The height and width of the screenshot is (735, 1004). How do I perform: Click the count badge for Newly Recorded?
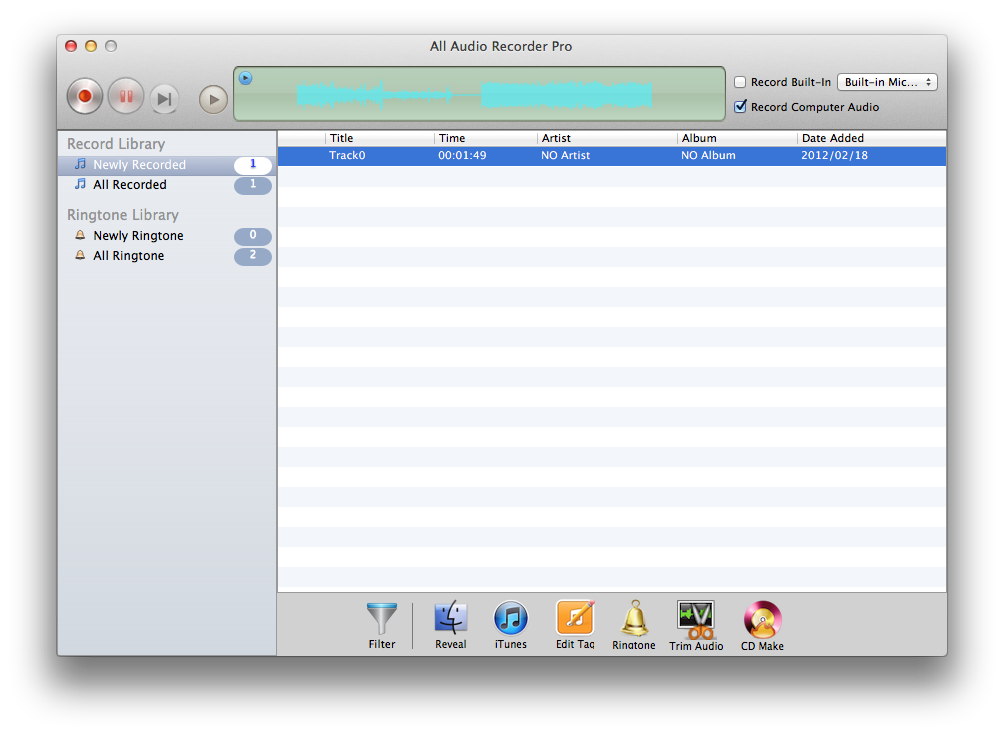pyautogui.click(x=253, y=165)
